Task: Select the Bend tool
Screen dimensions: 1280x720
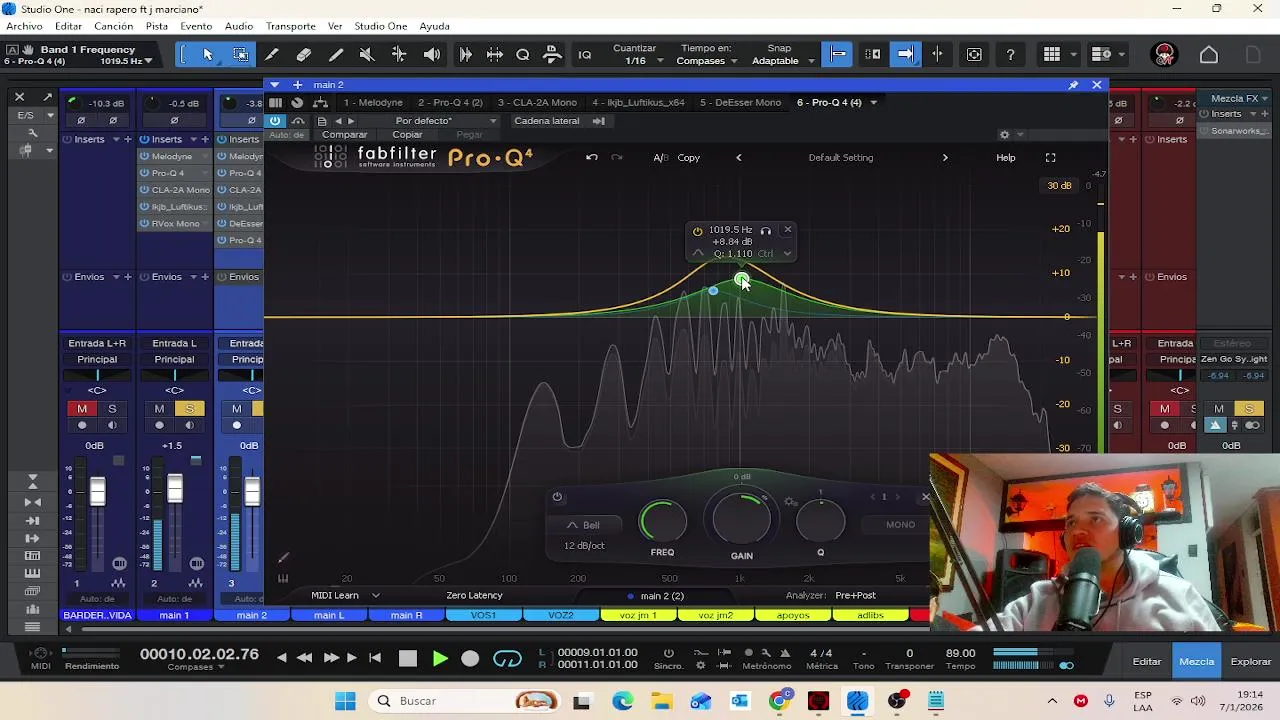Action: coord(399,55)
